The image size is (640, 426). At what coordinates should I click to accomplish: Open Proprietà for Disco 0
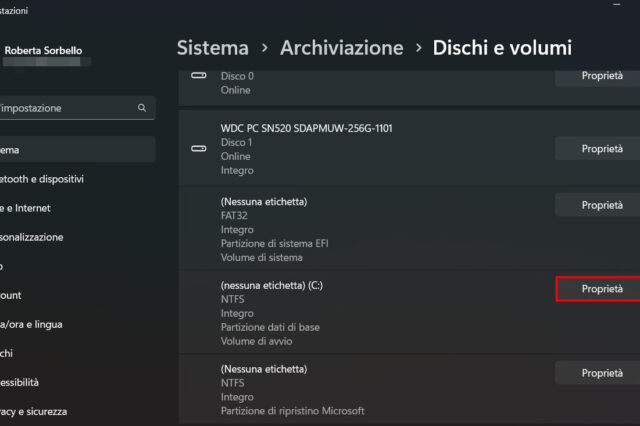click(x=602, y=76)
